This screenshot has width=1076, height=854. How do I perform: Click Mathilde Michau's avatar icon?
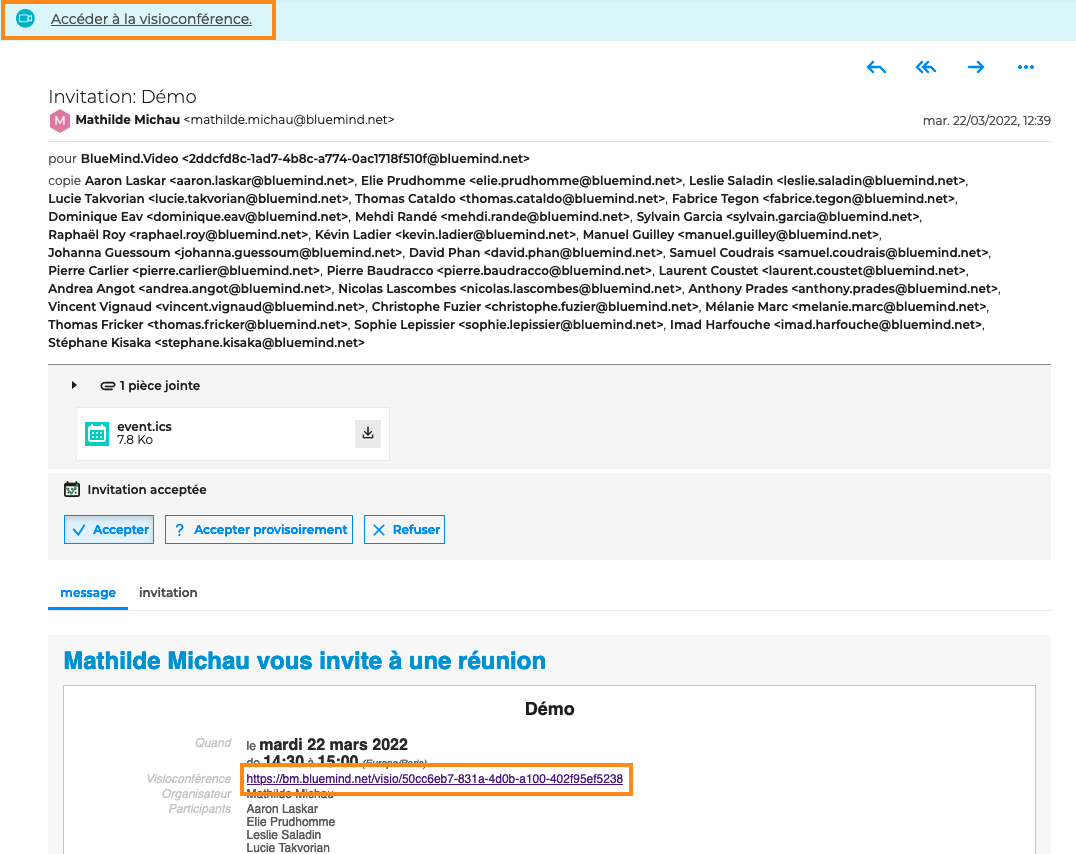[60, 121]
